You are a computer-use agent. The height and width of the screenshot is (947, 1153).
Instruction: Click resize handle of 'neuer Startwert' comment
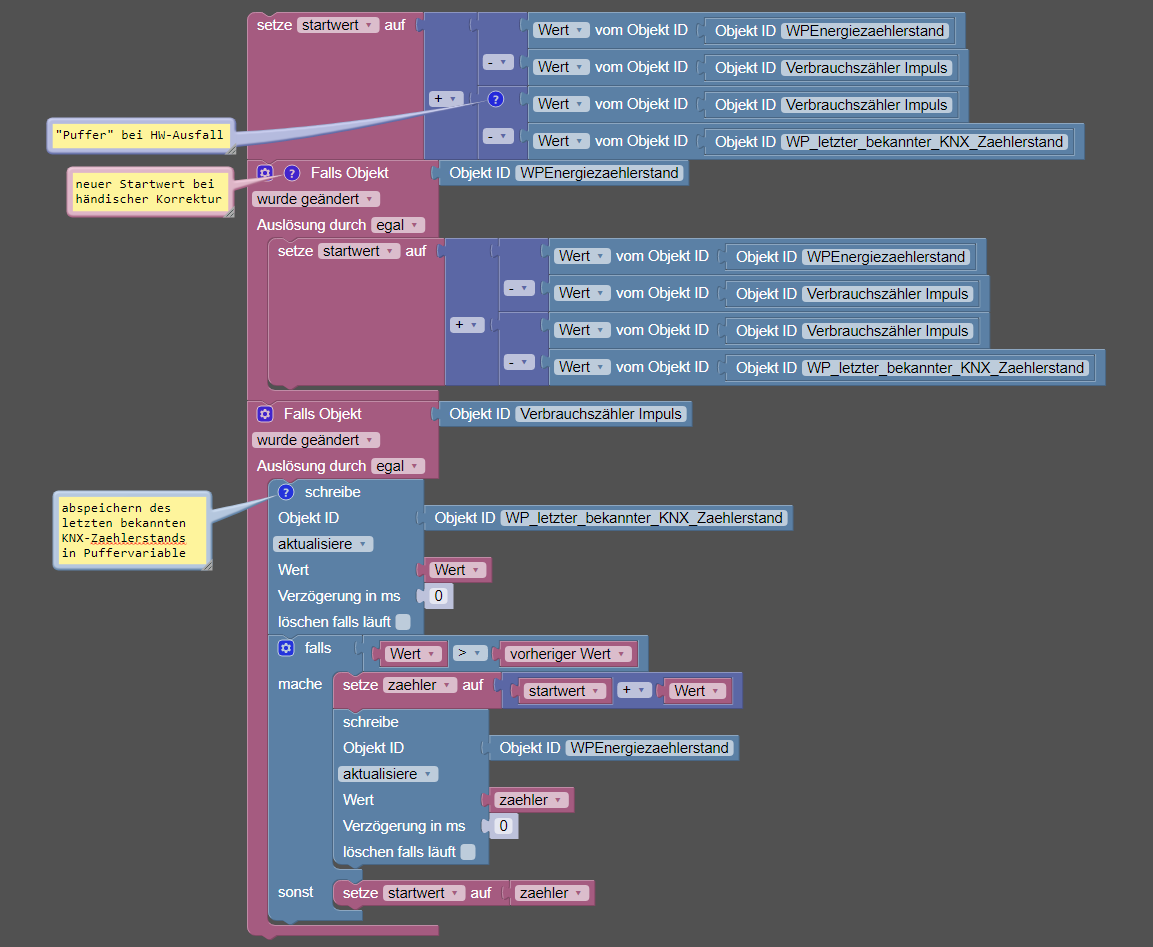tap(229, 212)
